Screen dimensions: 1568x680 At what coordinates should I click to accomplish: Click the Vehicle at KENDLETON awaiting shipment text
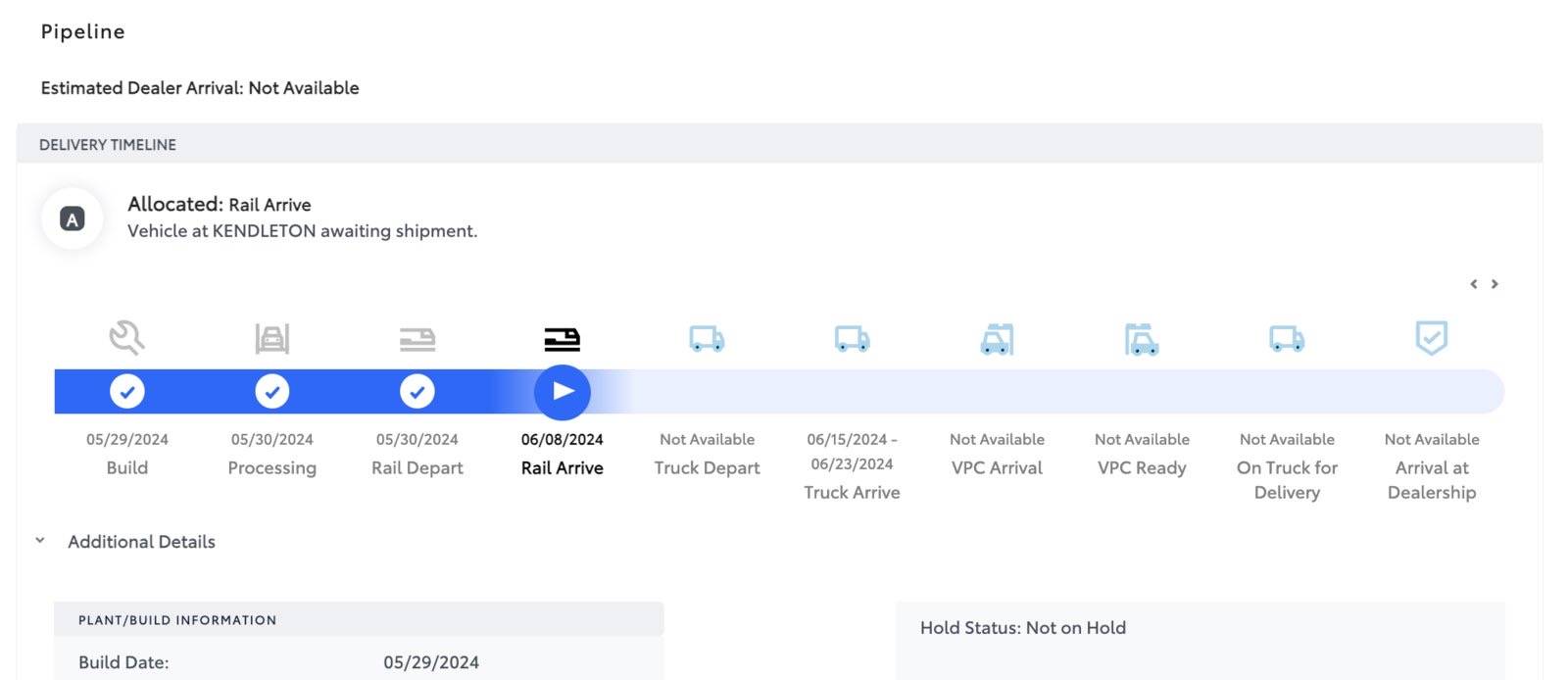click(303, 231)
